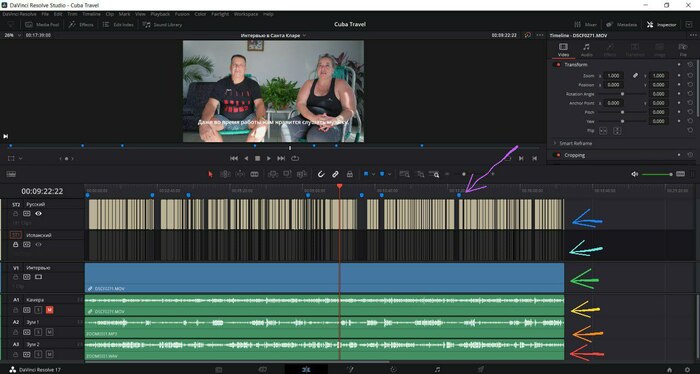Show the ST1 Spanish subtitle track
The height and width of the screenshot is (374, 700).
[x=38, y=245]
